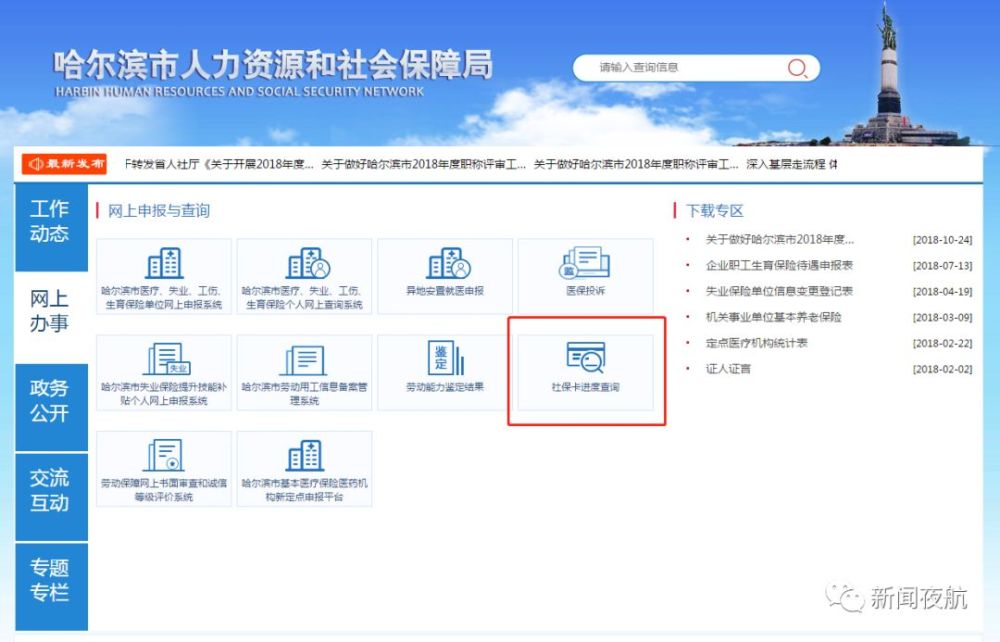
Task: Open 劳动用工信息备案管理系统 tile
Action: click(x=304, y=372)
